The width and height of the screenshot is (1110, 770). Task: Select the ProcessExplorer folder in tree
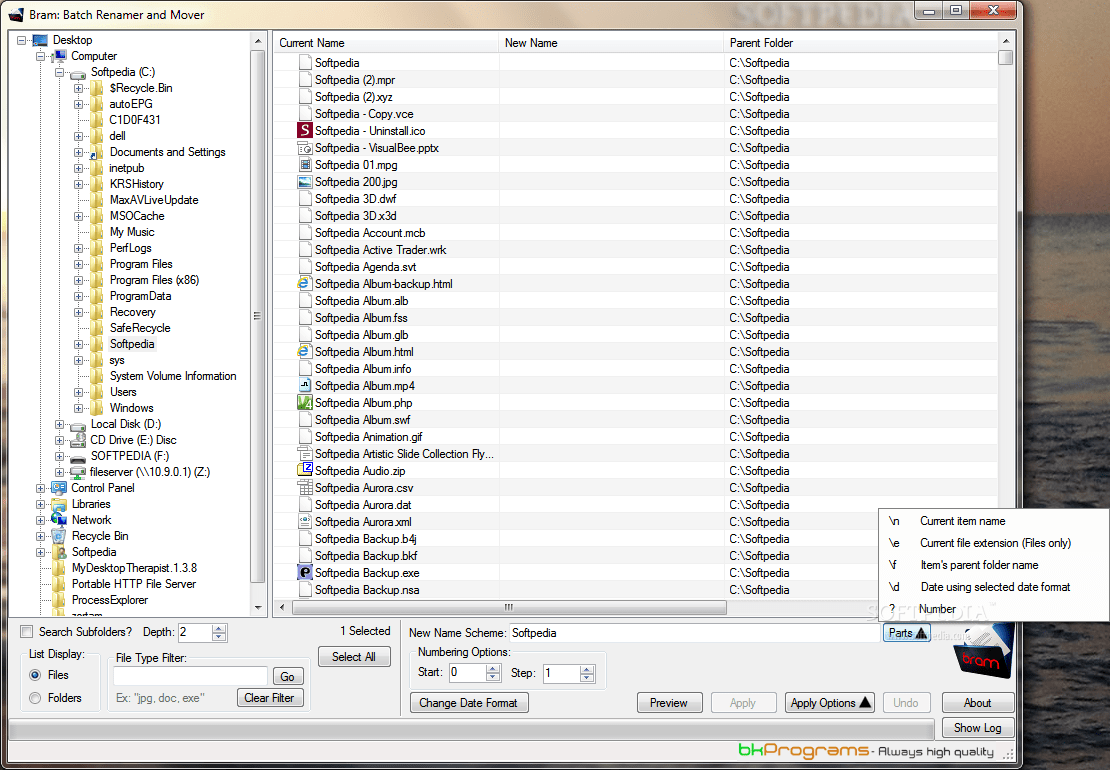(110, 599)
